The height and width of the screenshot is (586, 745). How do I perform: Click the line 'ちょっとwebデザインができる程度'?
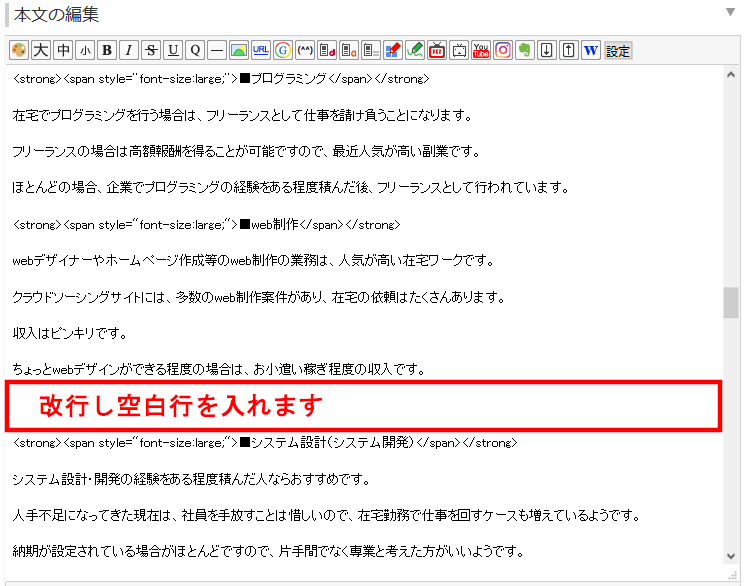pyautogui.click(x=219, y=369)
